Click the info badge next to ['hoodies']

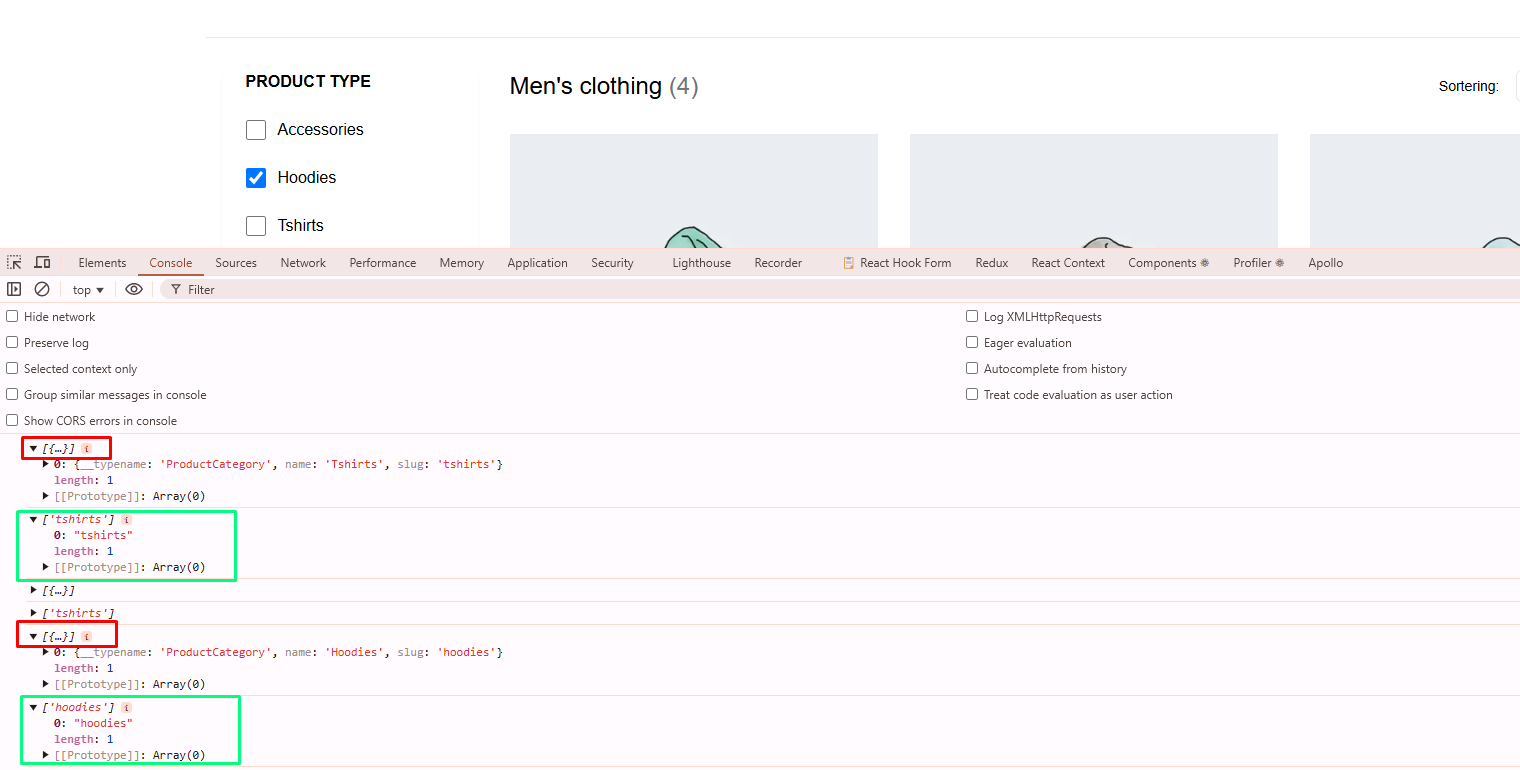pyautogui.click(x=126, y=708)
